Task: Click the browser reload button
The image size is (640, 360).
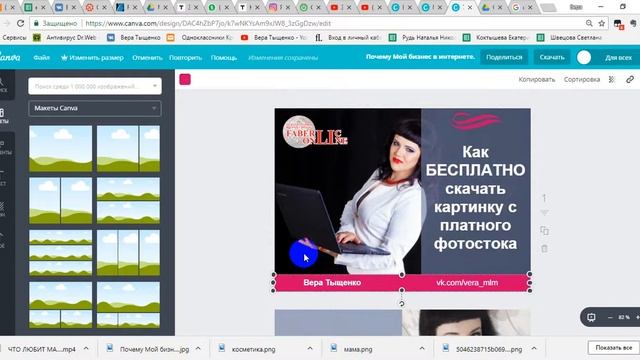Action: [x=20, y=23]
